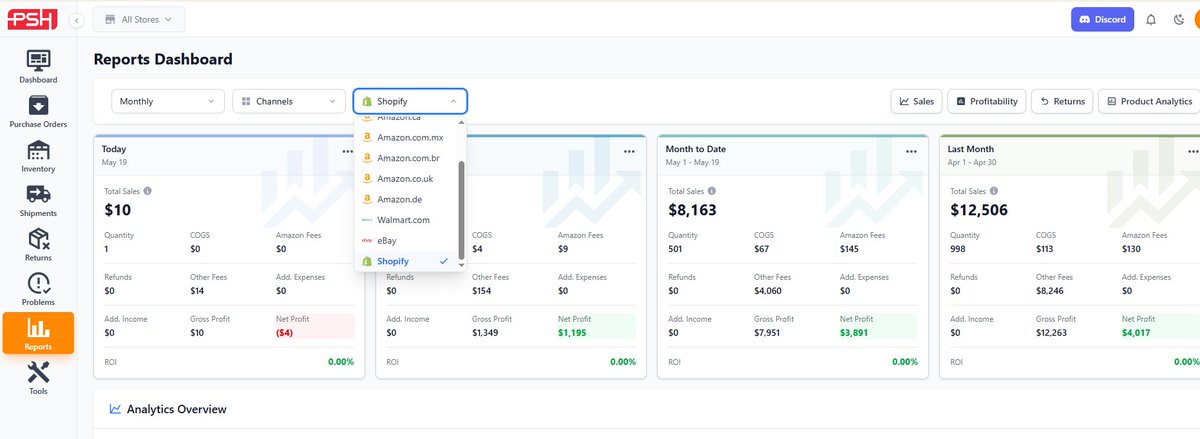Click the Analytics Overview chart icon
The width and height of the screenshot is (1200, 439).
click(115, 409)
